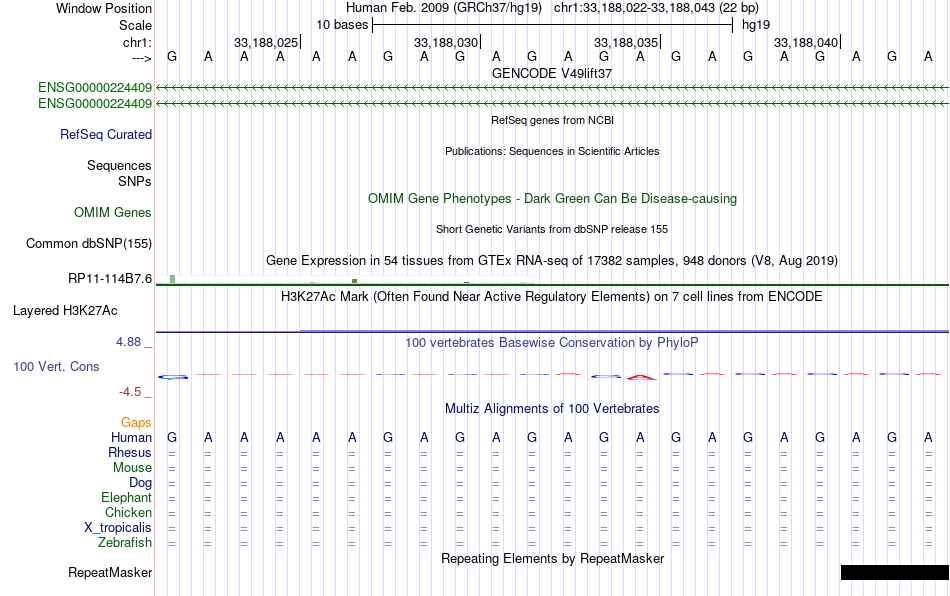Click the green GTEx expression bar
Screen dimensions: 950x596
(173, 279)
